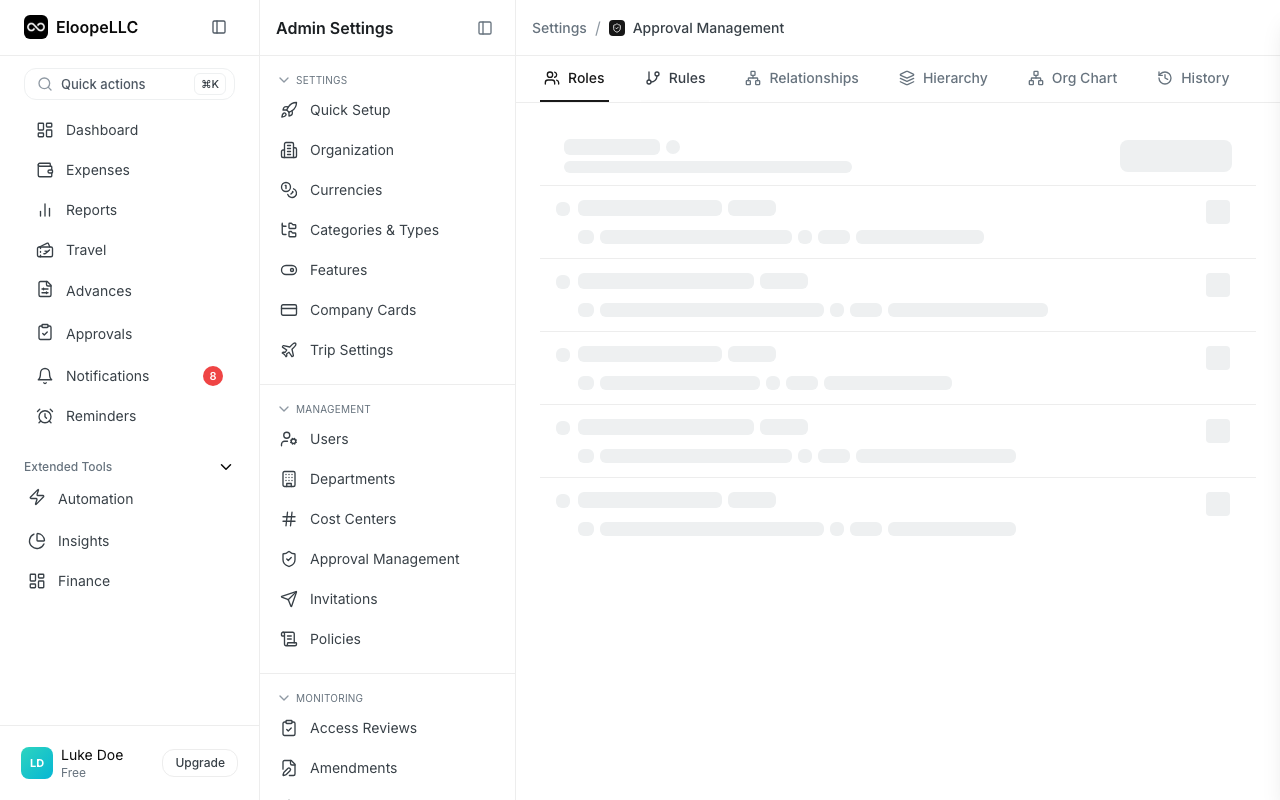Click the Company Cards icon

[289, 310]
